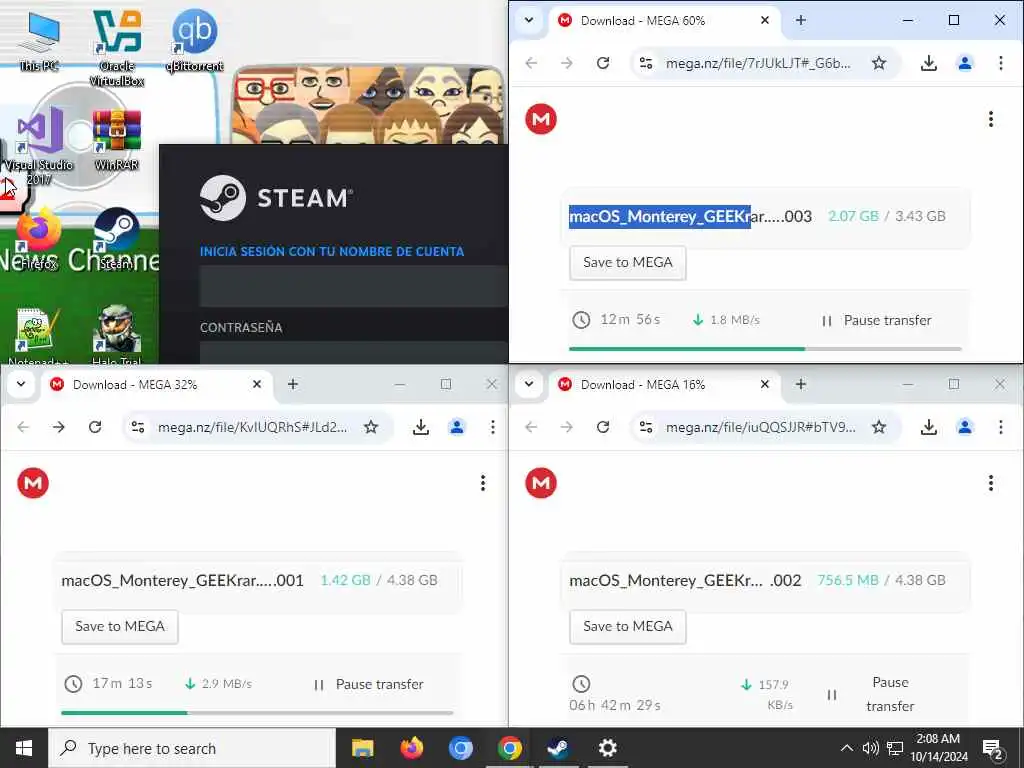
Task: Click Save to MEGA for .003 file
Action: pyautogui.click(x=628, y=263)
